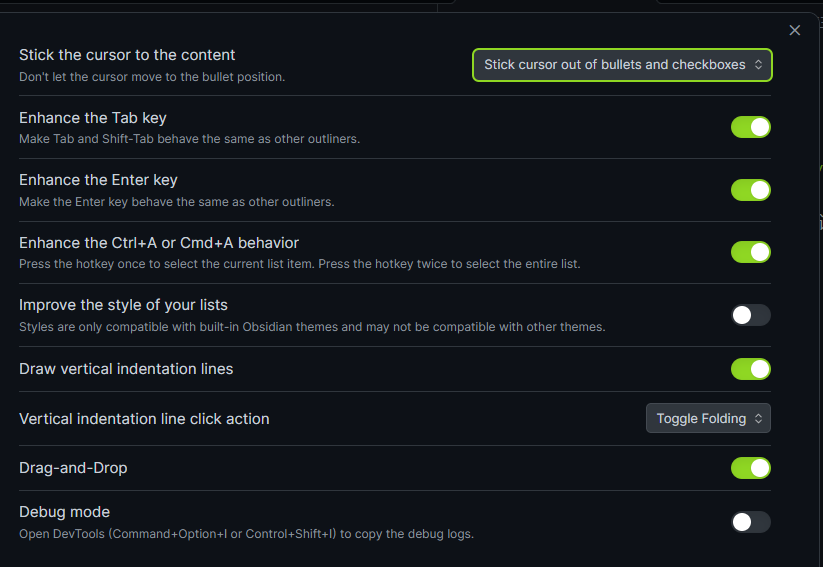The image size is (823, 567).
Task: Click the 'Stick the cursor to the content' heading
Action: point(127,55)
